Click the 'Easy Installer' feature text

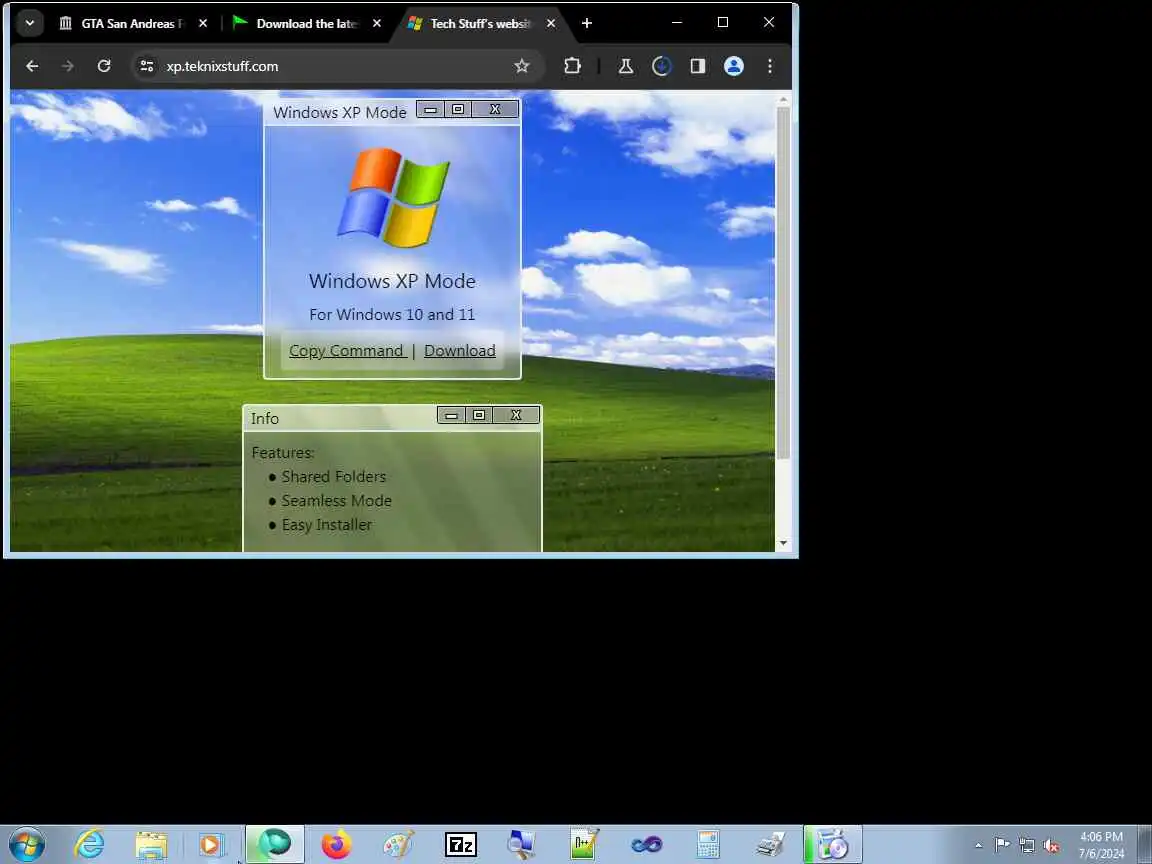point(327,525)
